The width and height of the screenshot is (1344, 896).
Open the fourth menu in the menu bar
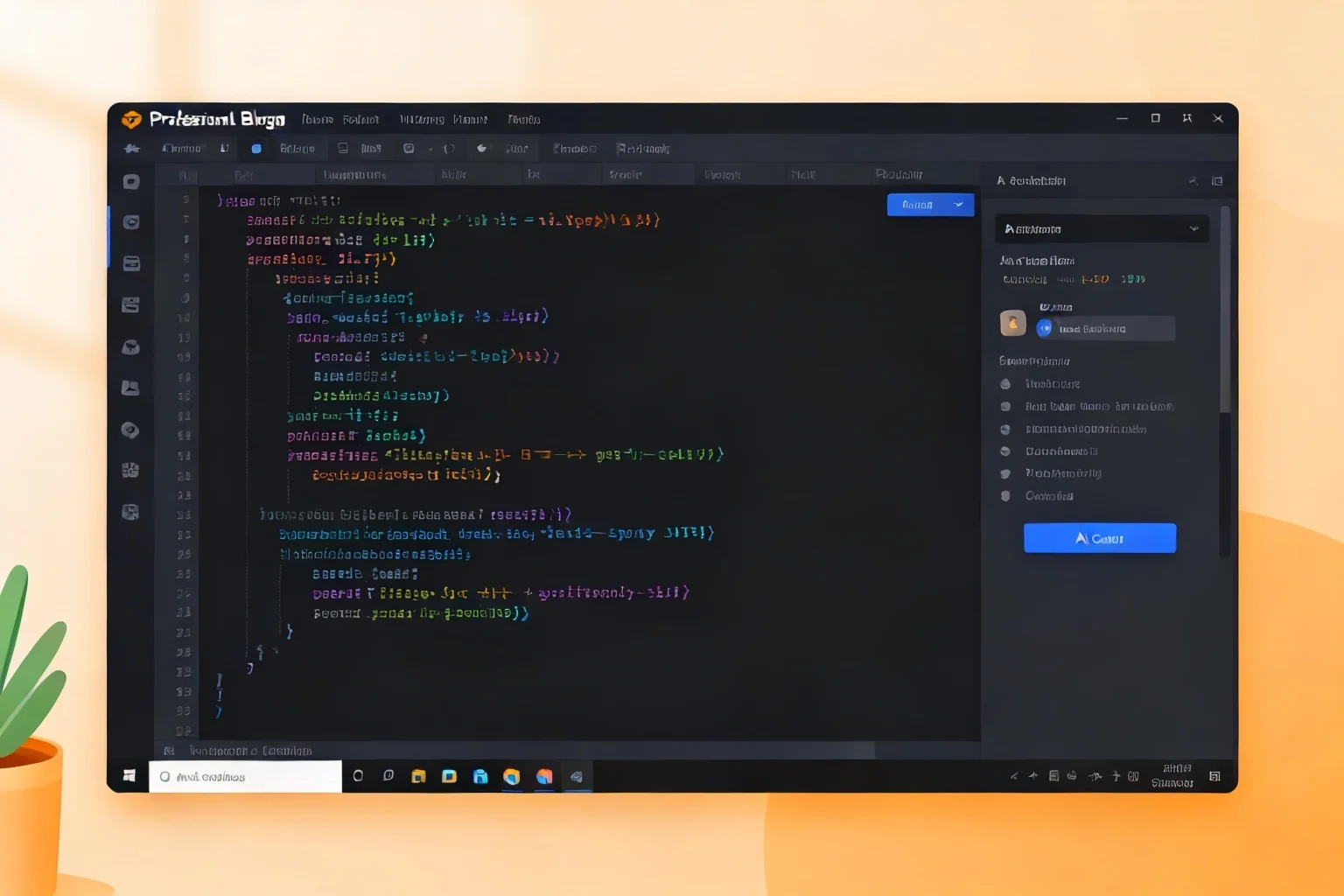(x=470, y=120)
